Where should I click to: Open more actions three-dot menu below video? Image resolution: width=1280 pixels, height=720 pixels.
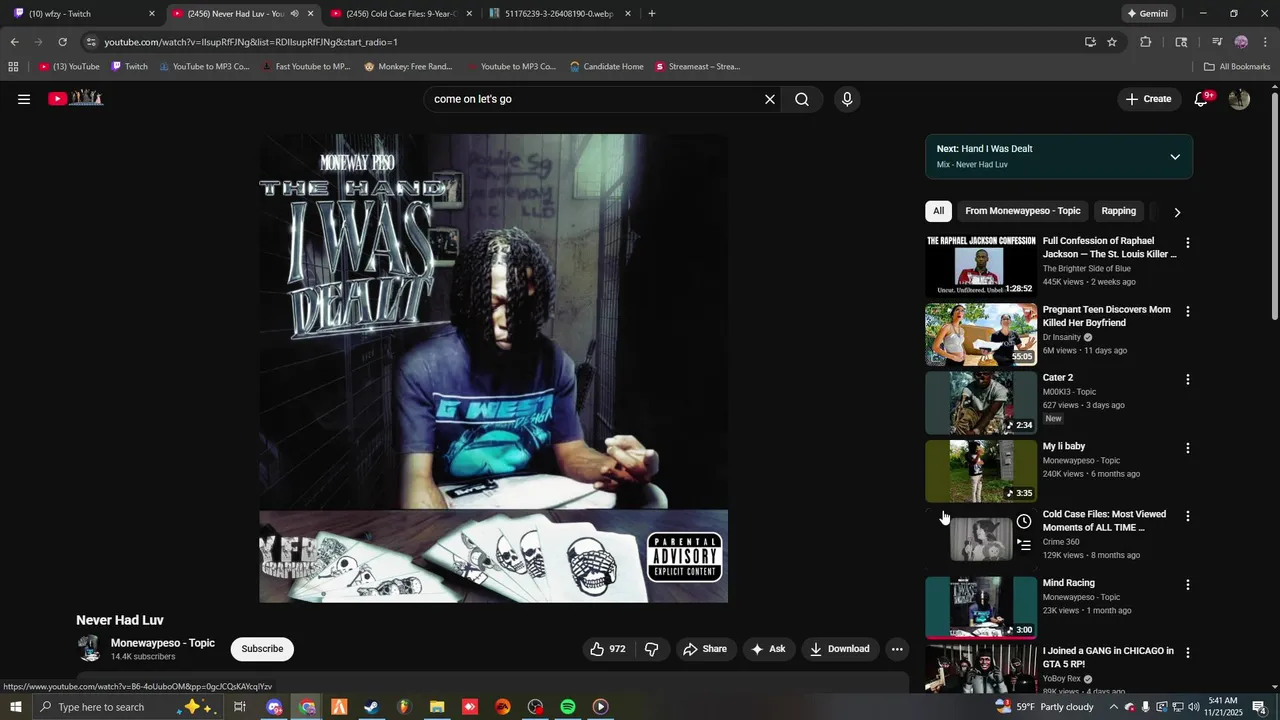[x=897, y=649]
